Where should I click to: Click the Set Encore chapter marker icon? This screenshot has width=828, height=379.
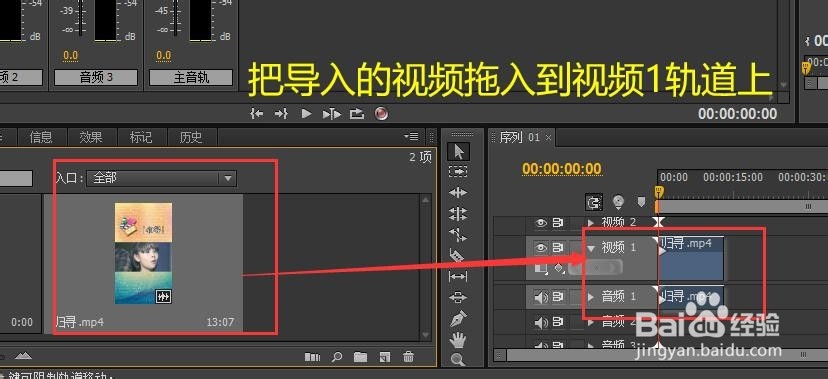coord(618,202)
